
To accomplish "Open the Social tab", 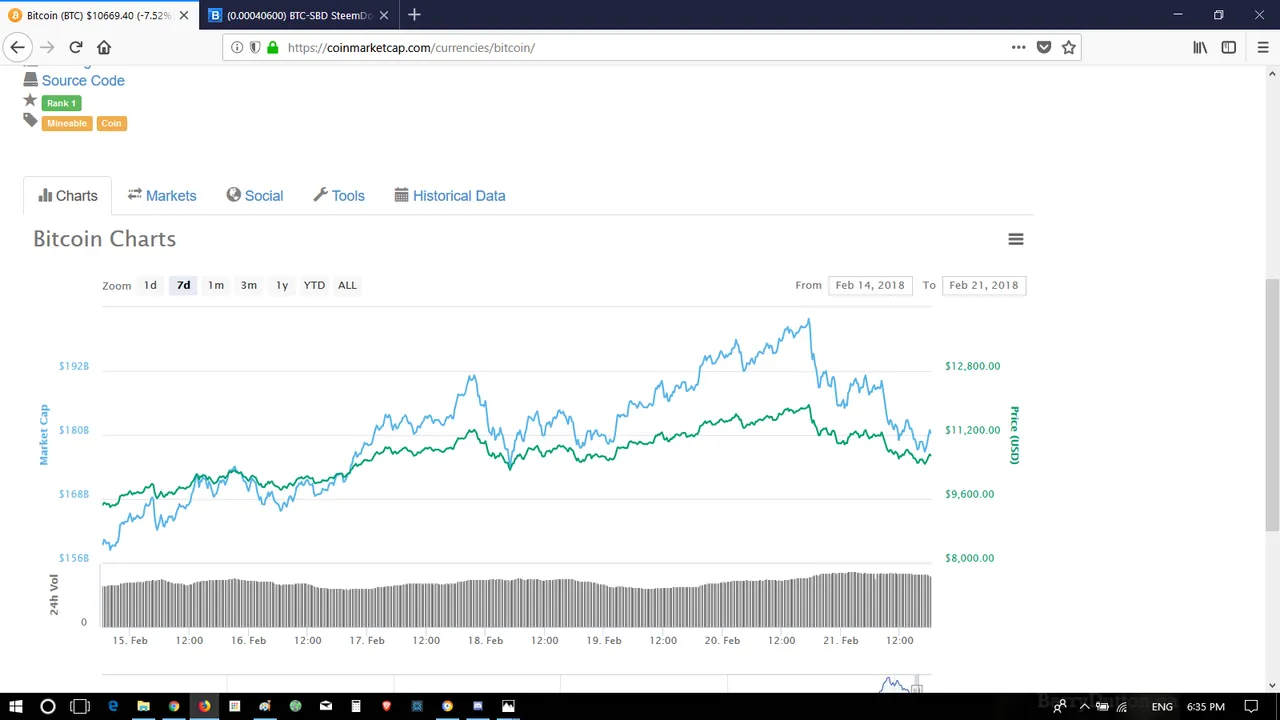I will (255, 196).
